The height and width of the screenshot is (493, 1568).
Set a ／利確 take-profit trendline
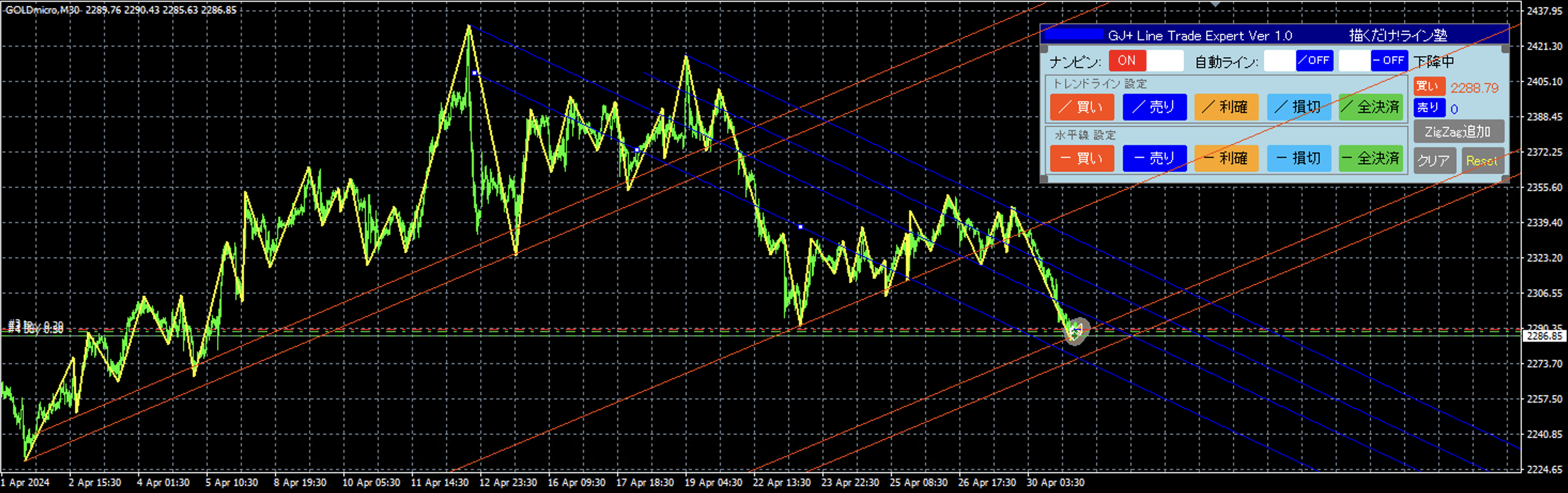click(x=1226, y=107)
